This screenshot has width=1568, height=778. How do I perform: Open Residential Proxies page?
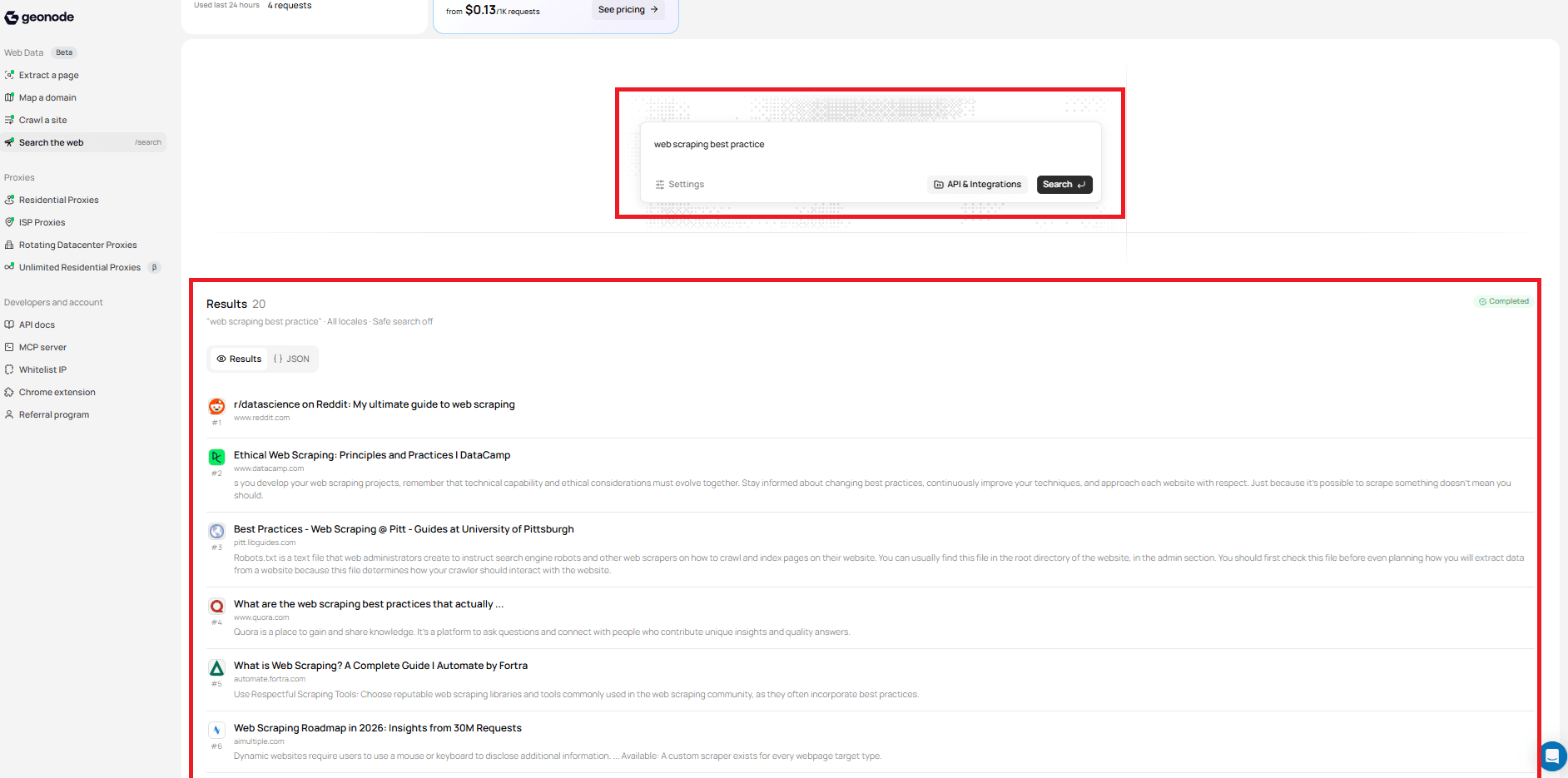tap(59, 200)
